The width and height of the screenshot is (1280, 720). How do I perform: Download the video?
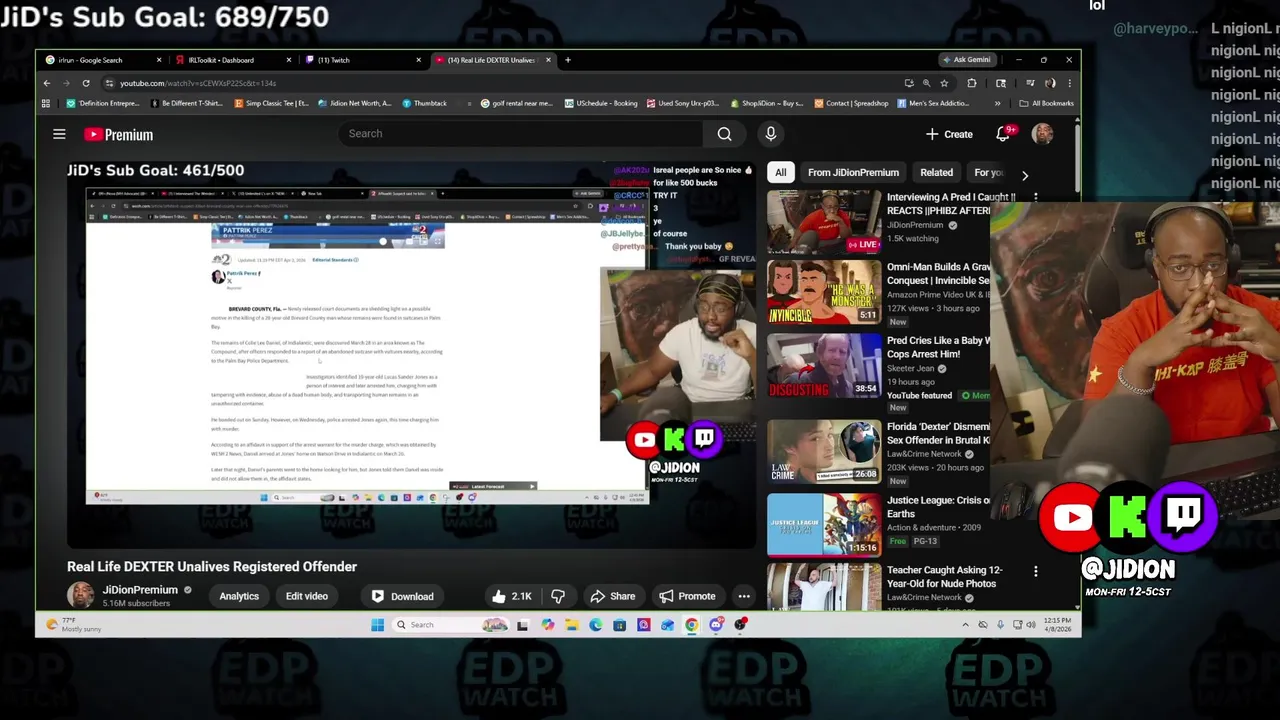(x=402, y=596)
